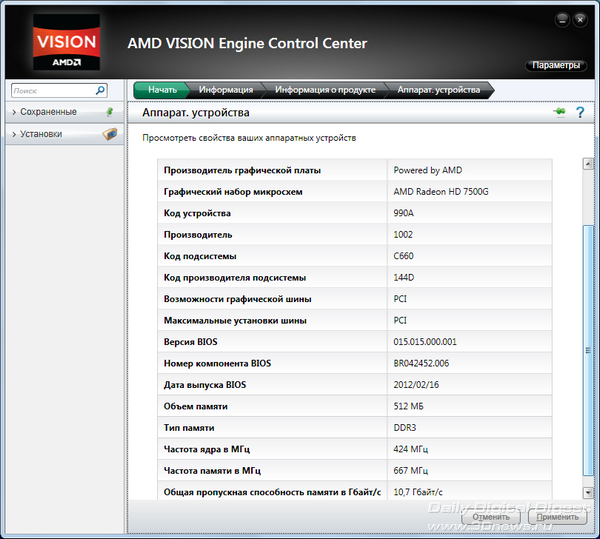
Task: Select Аппарат. устройства breadcrumb
Action: pyautogui.click(x=439, y=90)
